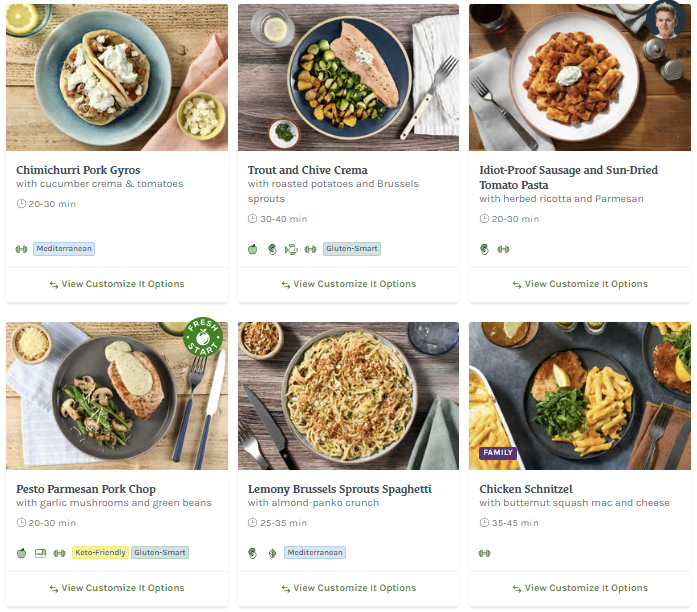Open the Chicken Schnitzel dish photo
Screen dimensions: 697x612
(580, 395)
